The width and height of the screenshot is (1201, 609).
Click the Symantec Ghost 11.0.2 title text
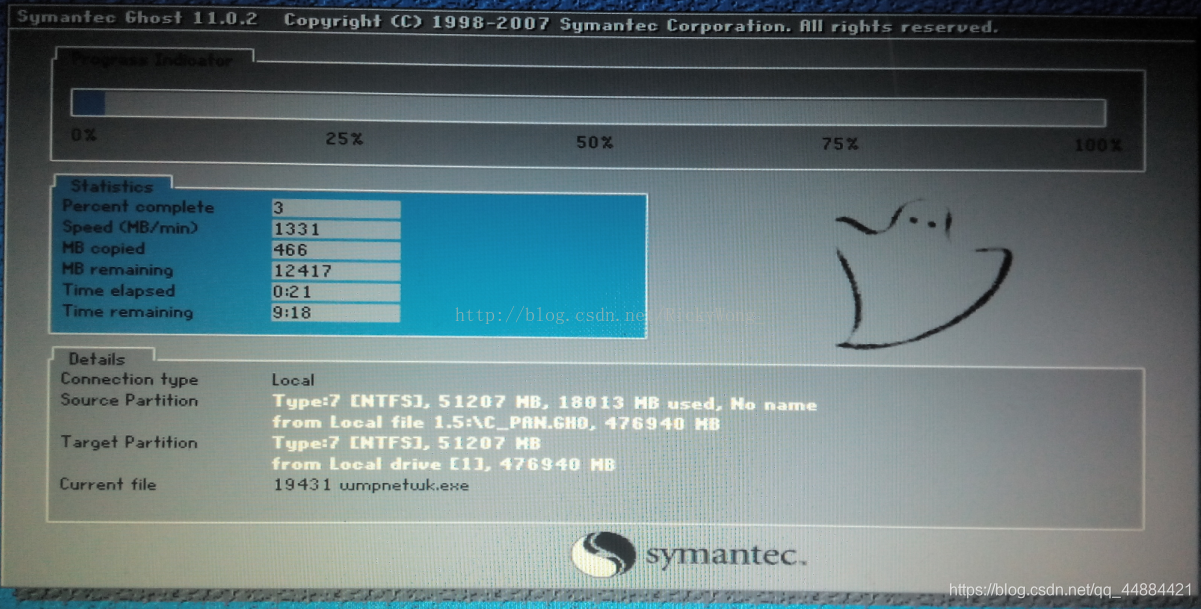click(x=138, y=18)
